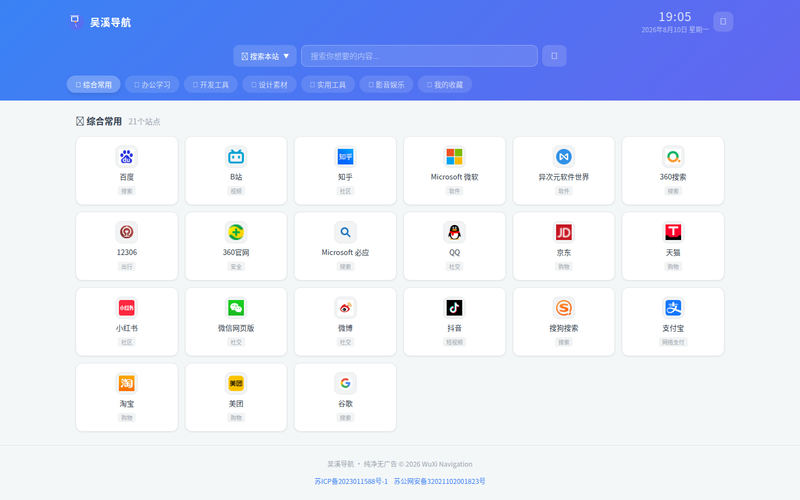The height and width of the screenshot is (500, 800).
Task: Open the 淘宝 Taobao icon
Action: 127,383
